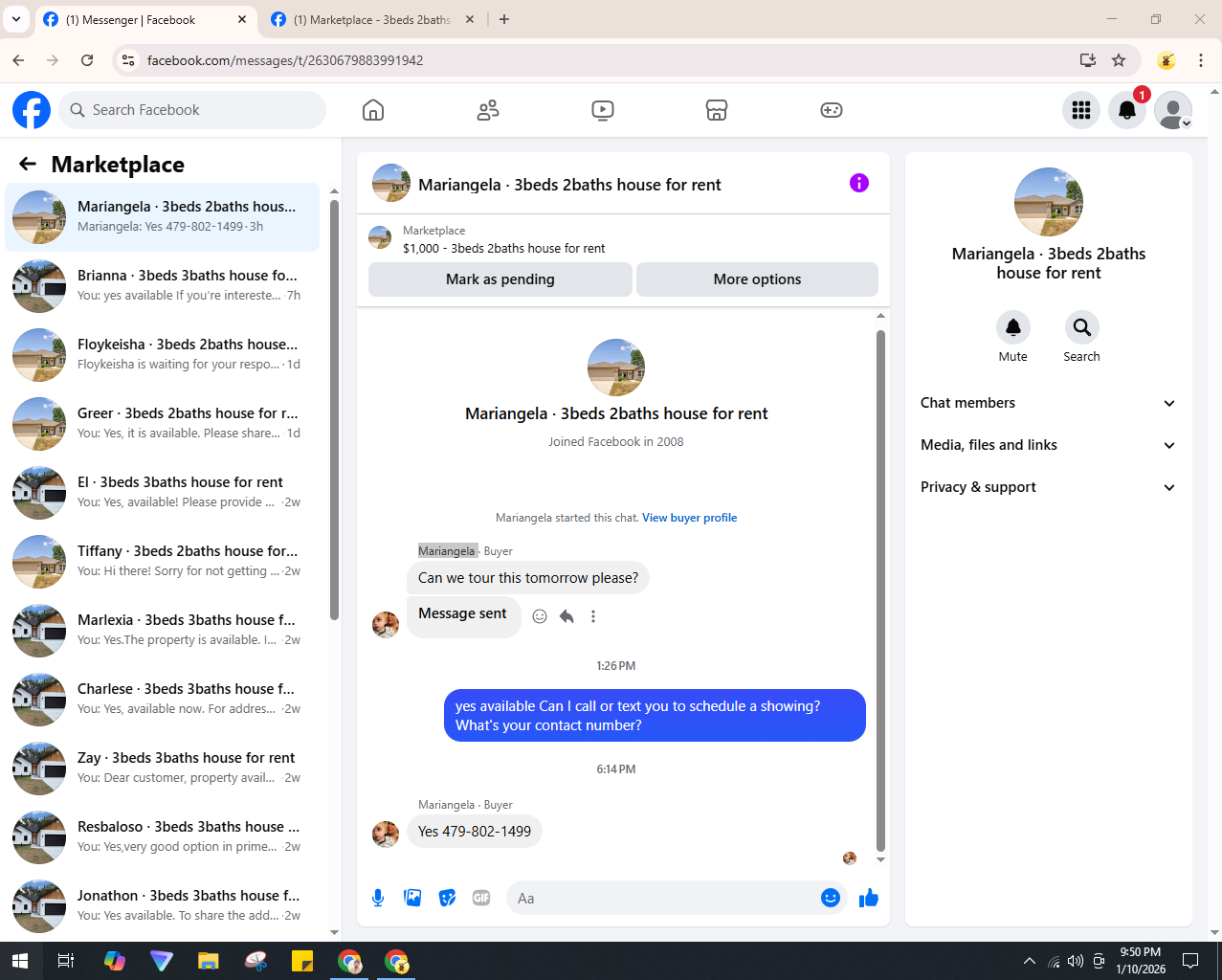Open Charlese 3beds 3baths conversation

pyautogui.click(x=163, y=700)
